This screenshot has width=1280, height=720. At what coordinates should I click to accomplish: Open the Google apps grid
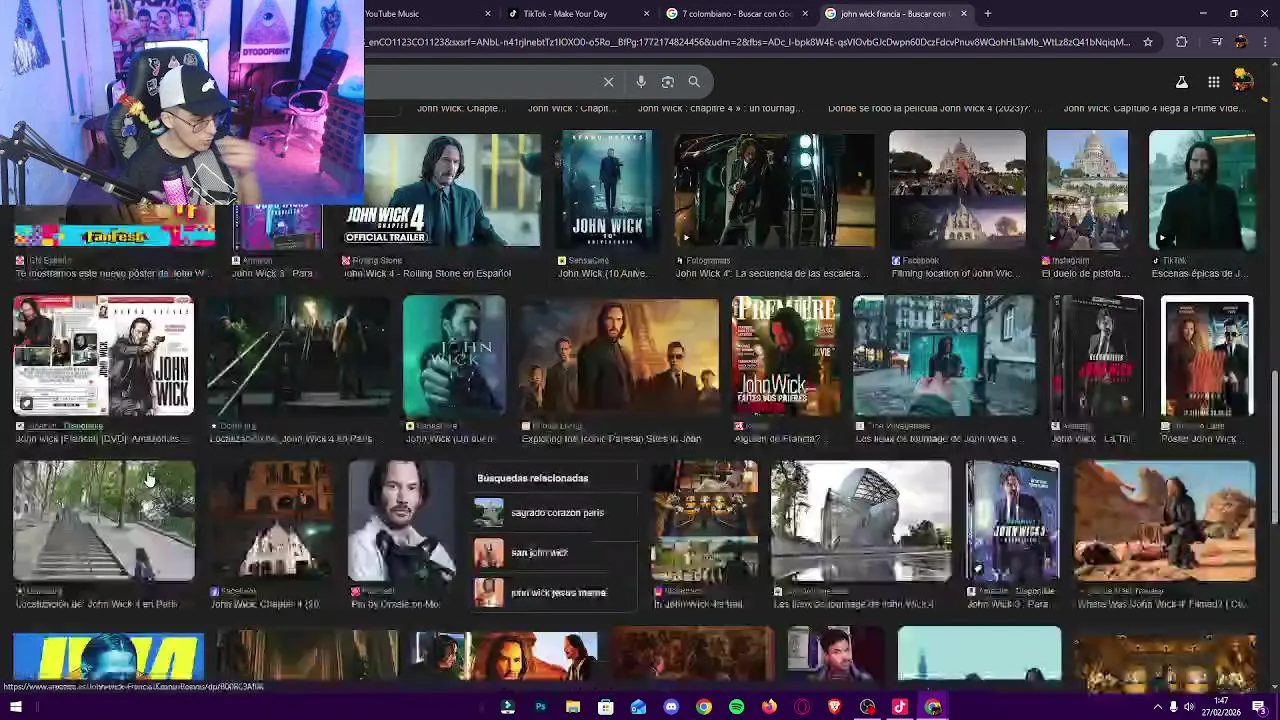(x=1213, y=82)
